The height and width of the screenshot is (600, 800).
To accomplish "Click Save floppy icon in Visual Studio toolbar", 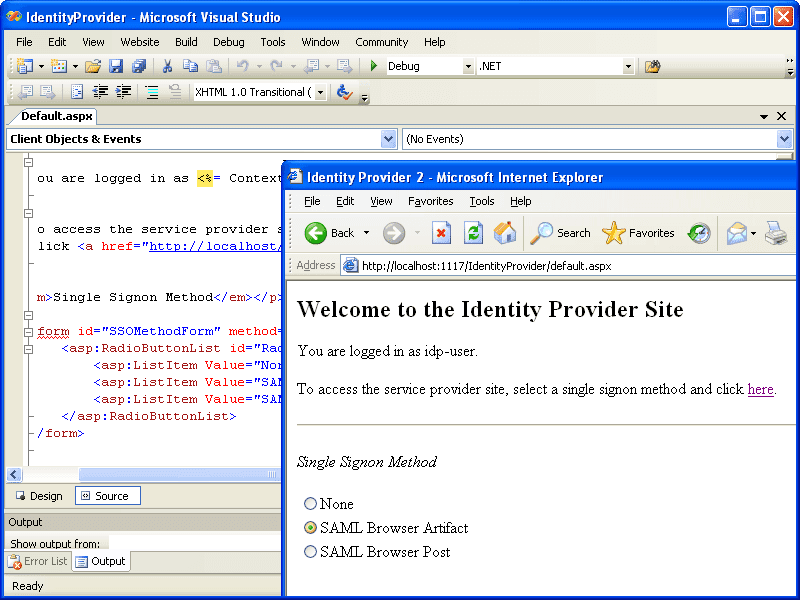I will click(116, 66).
